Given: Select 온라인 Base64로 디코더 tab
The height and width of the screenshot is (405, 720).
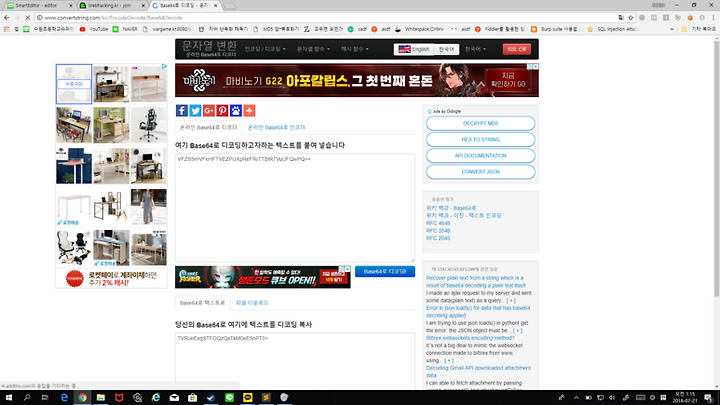Looking at the screenshot, I should click(208, 127).
